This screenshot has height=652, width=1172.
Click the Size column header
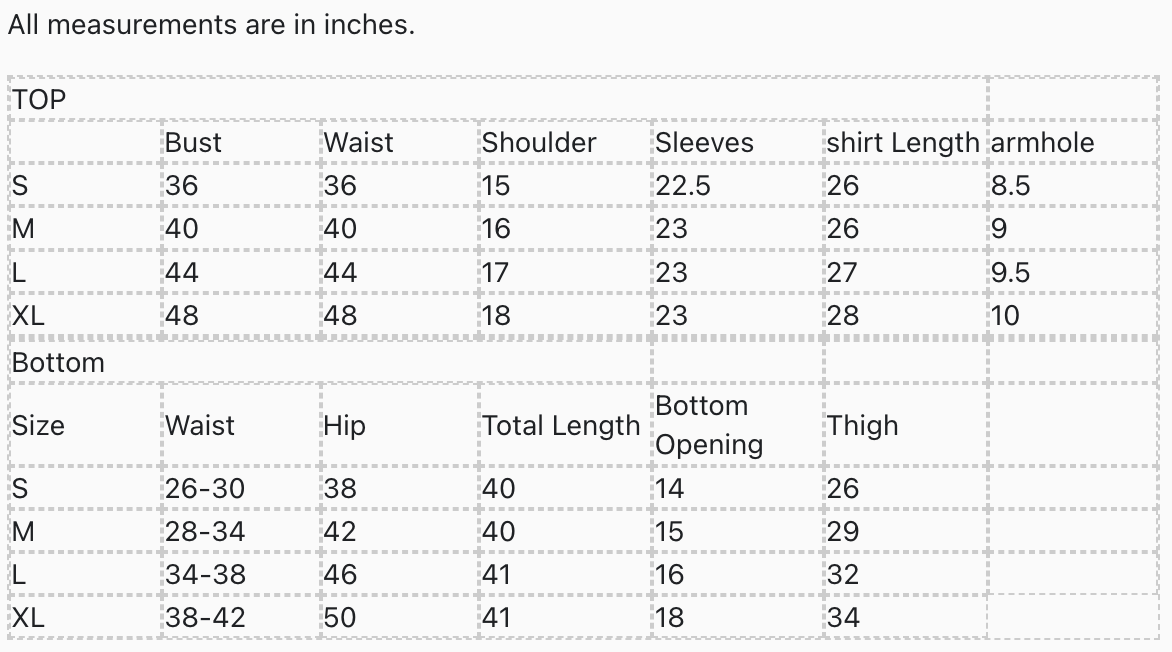click(x=38, y=426)
